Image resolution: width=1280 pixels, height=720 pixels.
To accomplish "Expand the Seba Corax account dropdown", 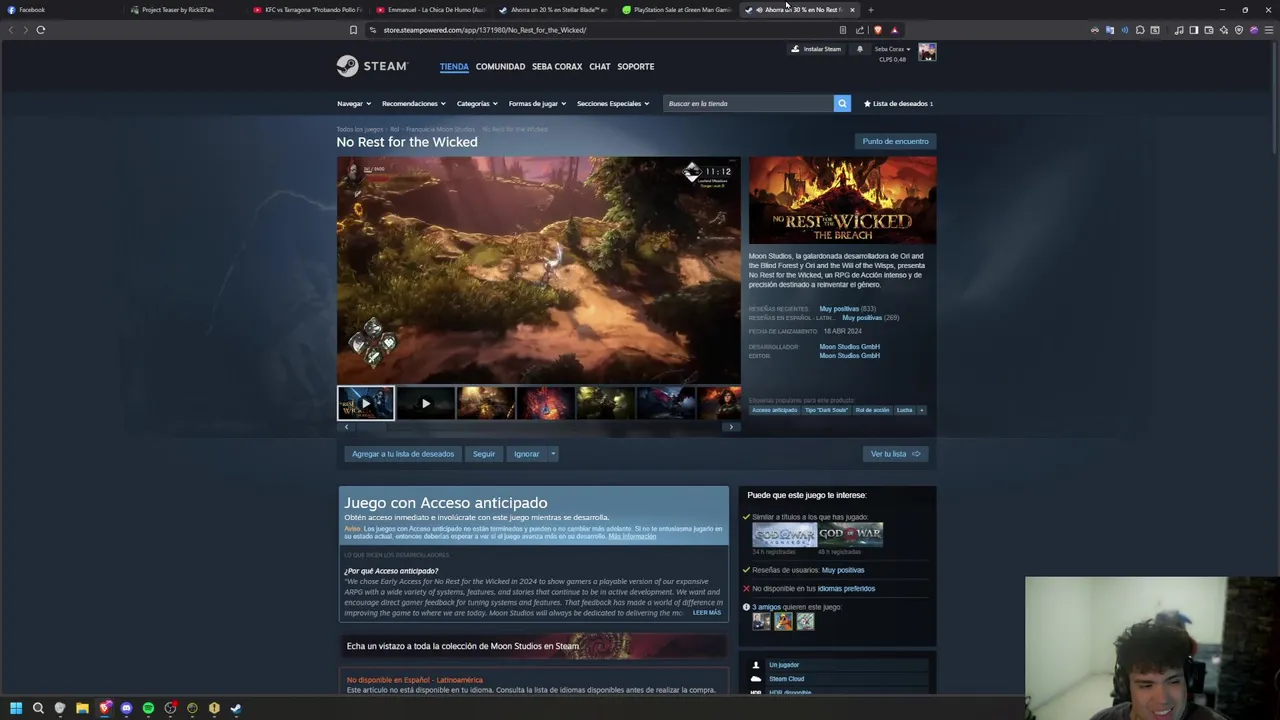I will [892, 49].
